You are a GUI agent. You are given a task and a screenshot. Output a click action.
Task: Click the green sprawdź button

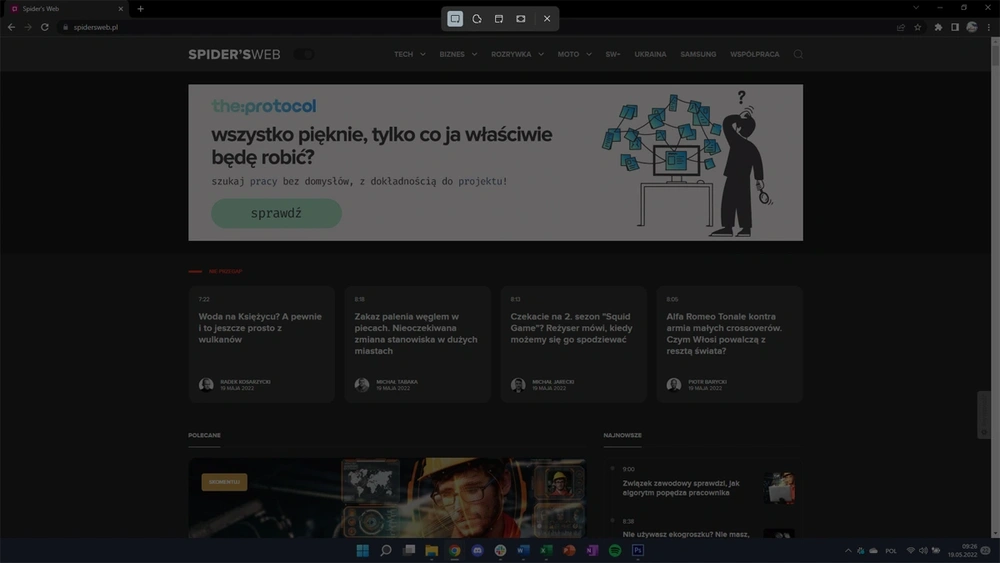pyautogui.click(x=276, y=213)
